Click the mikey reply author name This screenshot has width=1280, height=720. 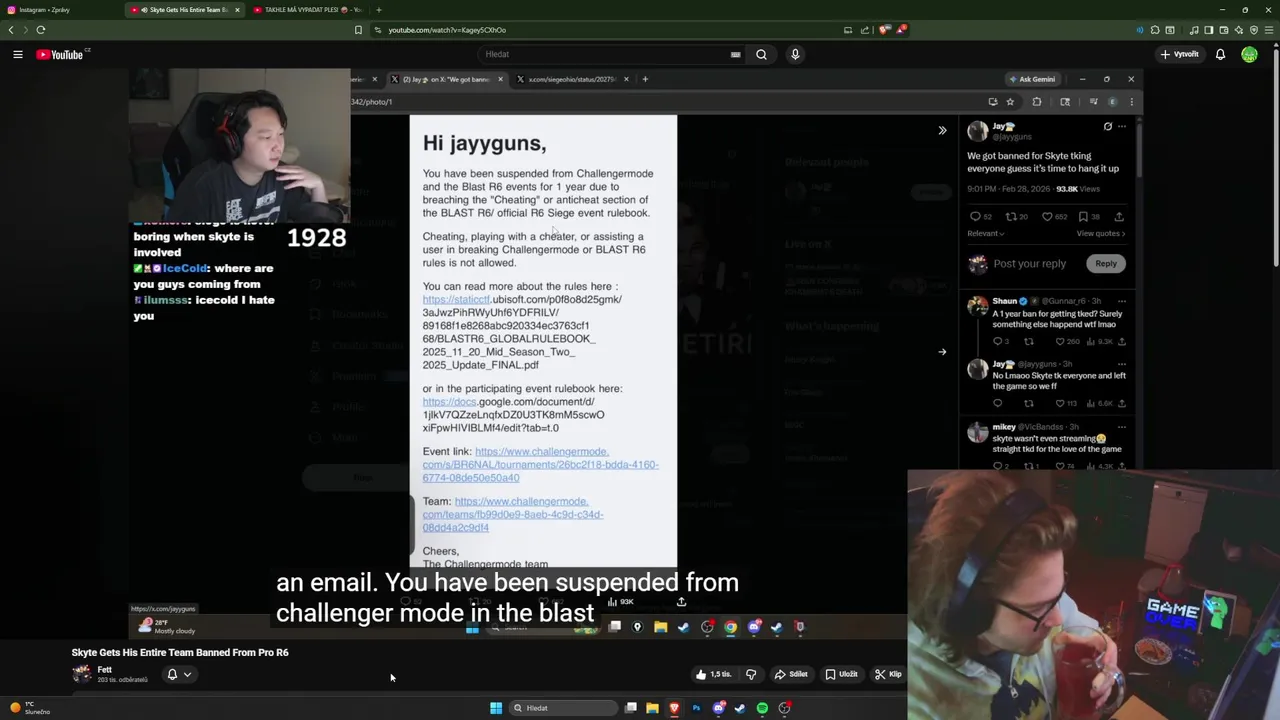tap(1004, 427)
